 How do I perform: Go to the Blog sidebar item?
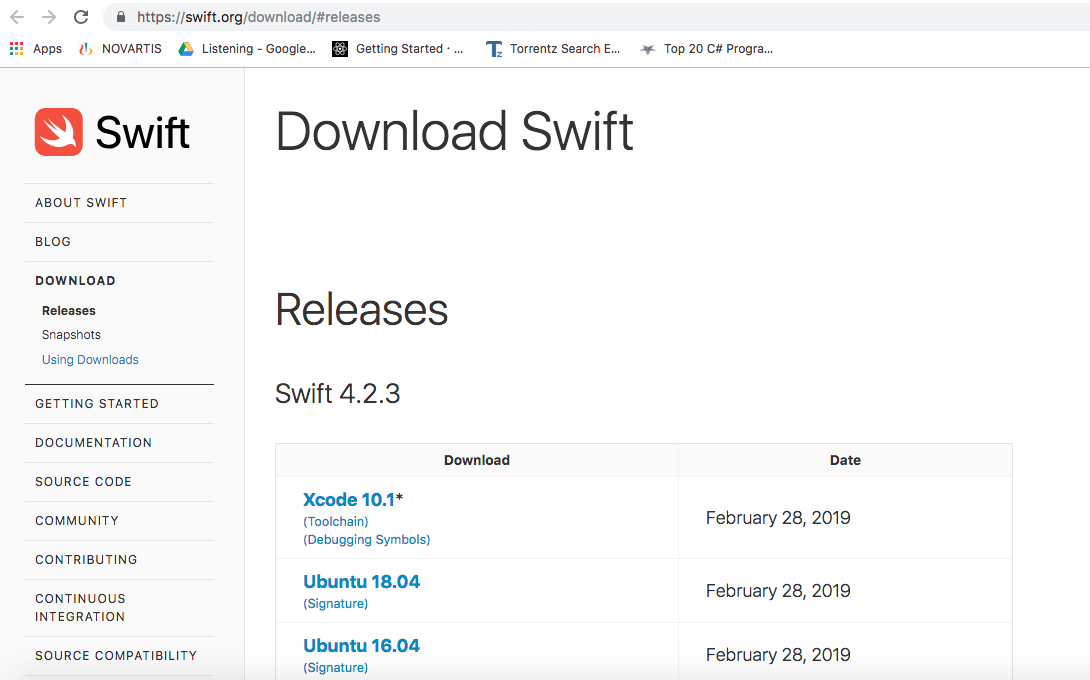(53, 242)
